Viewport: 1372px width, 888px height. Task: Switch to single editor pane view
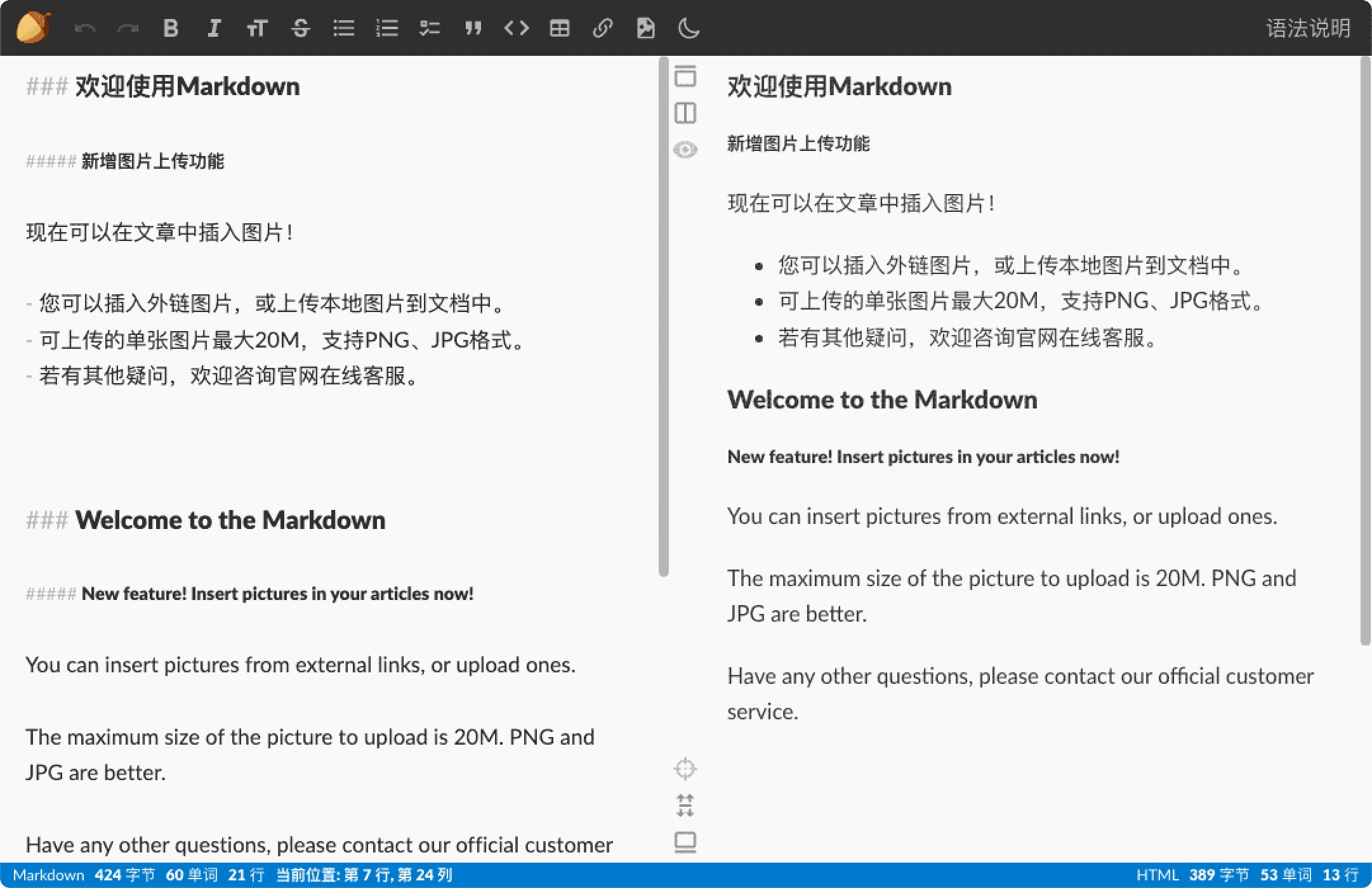point(685,76)
